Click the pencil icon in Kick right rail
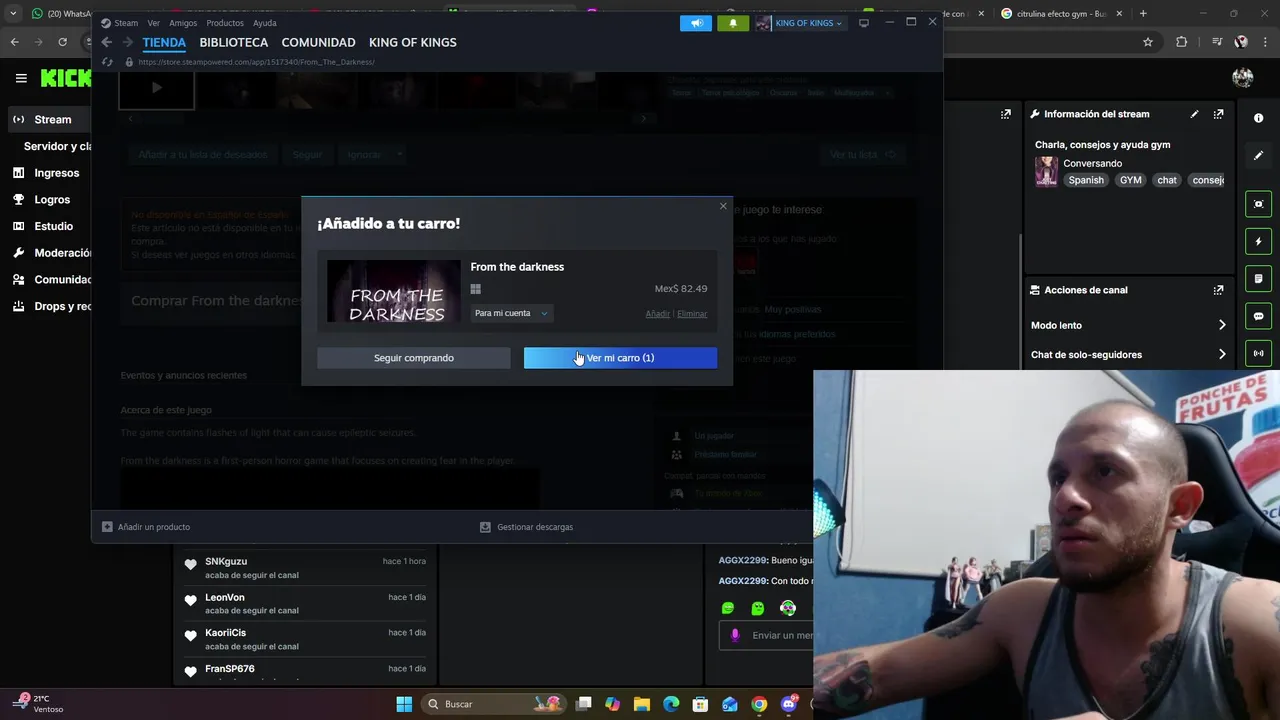The image size is (1280, 720). point(1258,155)
